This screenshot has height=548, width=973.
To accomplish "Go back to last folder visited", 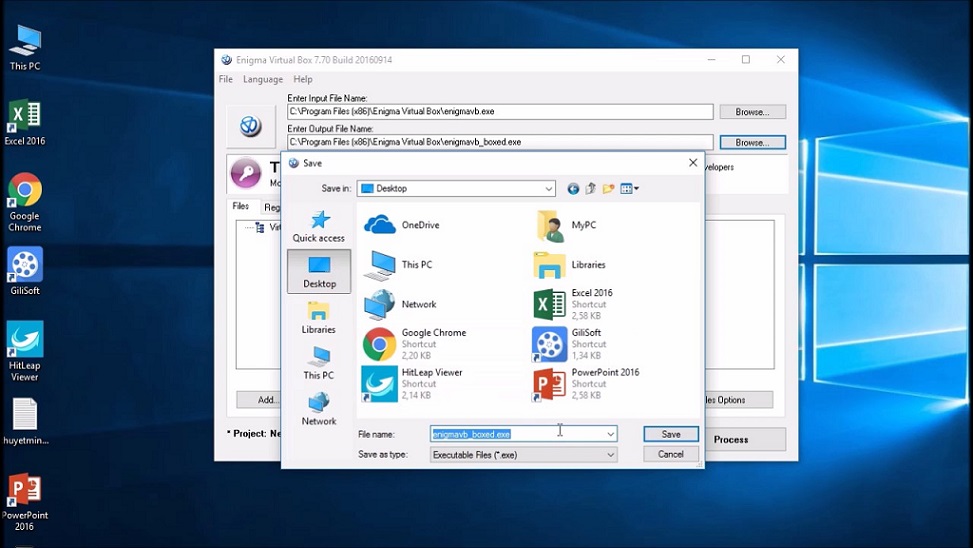I will (x=573, y=189).
